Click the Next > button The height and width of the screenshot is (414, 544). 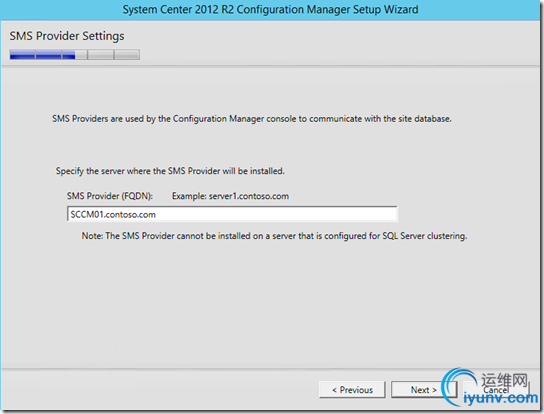click(x=424, y=390)
